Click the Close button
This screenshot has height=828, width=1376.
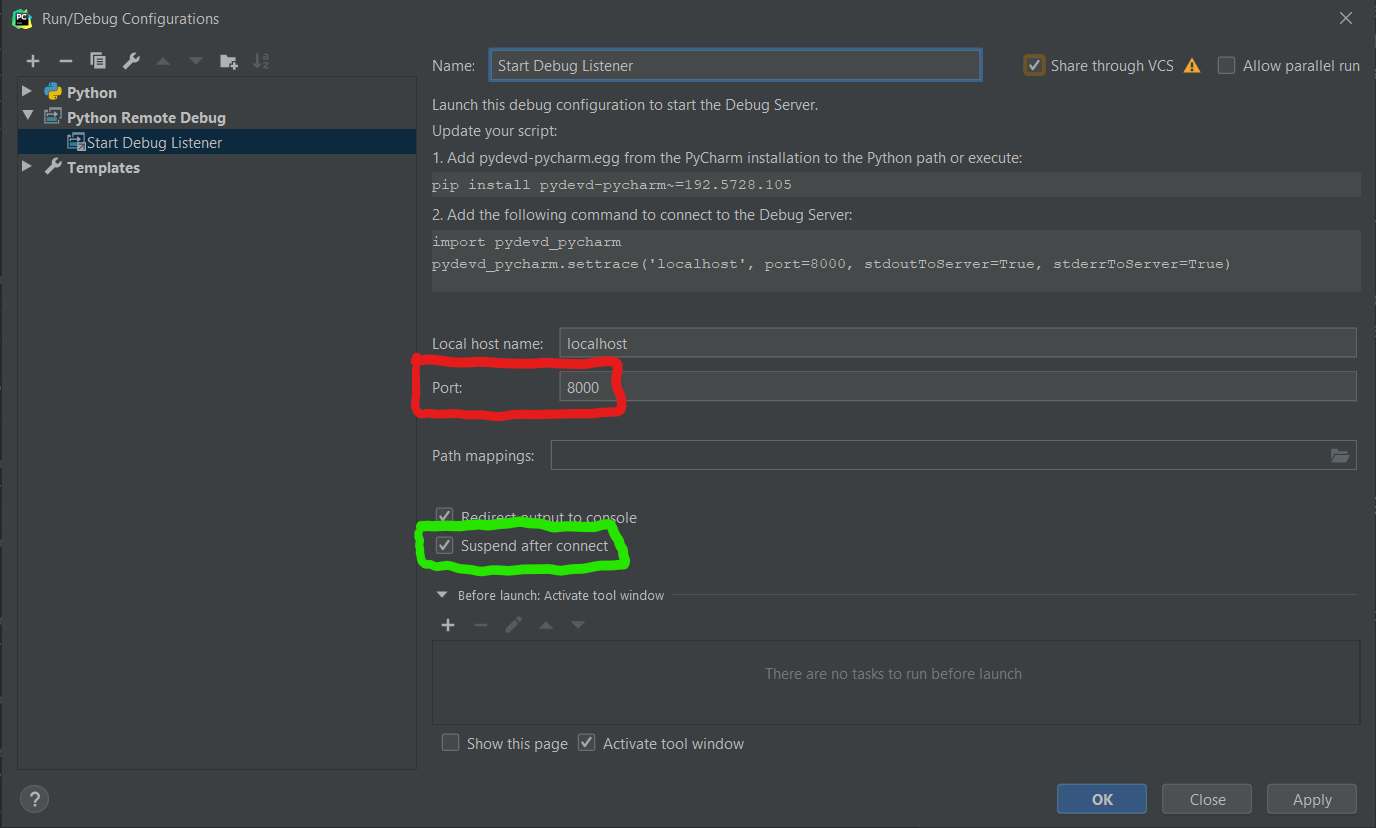tap(1207, 799)
